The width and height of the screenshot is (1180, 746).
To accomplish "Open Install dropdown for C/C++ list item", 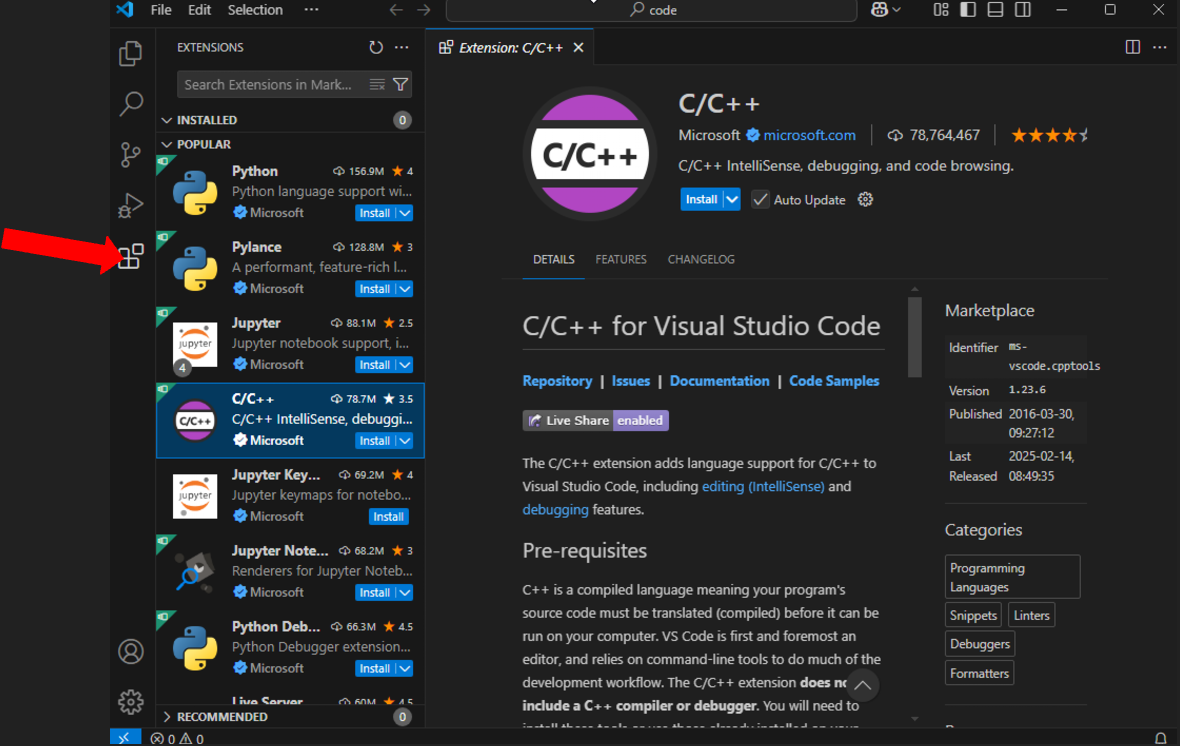I will click(x=405, y=441).
